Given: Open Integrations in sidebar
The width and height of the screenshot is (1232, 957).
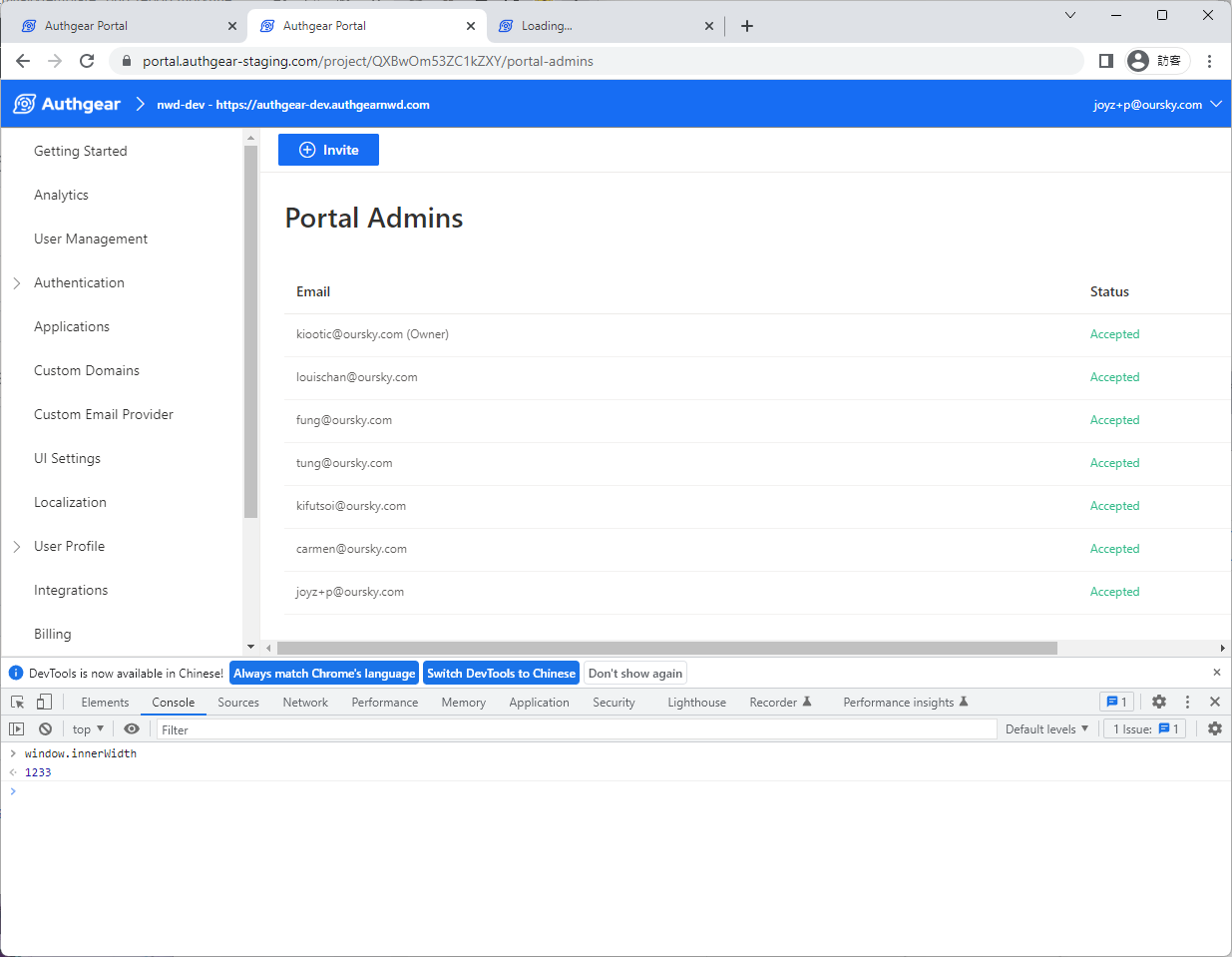Looking at the screenshot, I should (x=71, y=590).
